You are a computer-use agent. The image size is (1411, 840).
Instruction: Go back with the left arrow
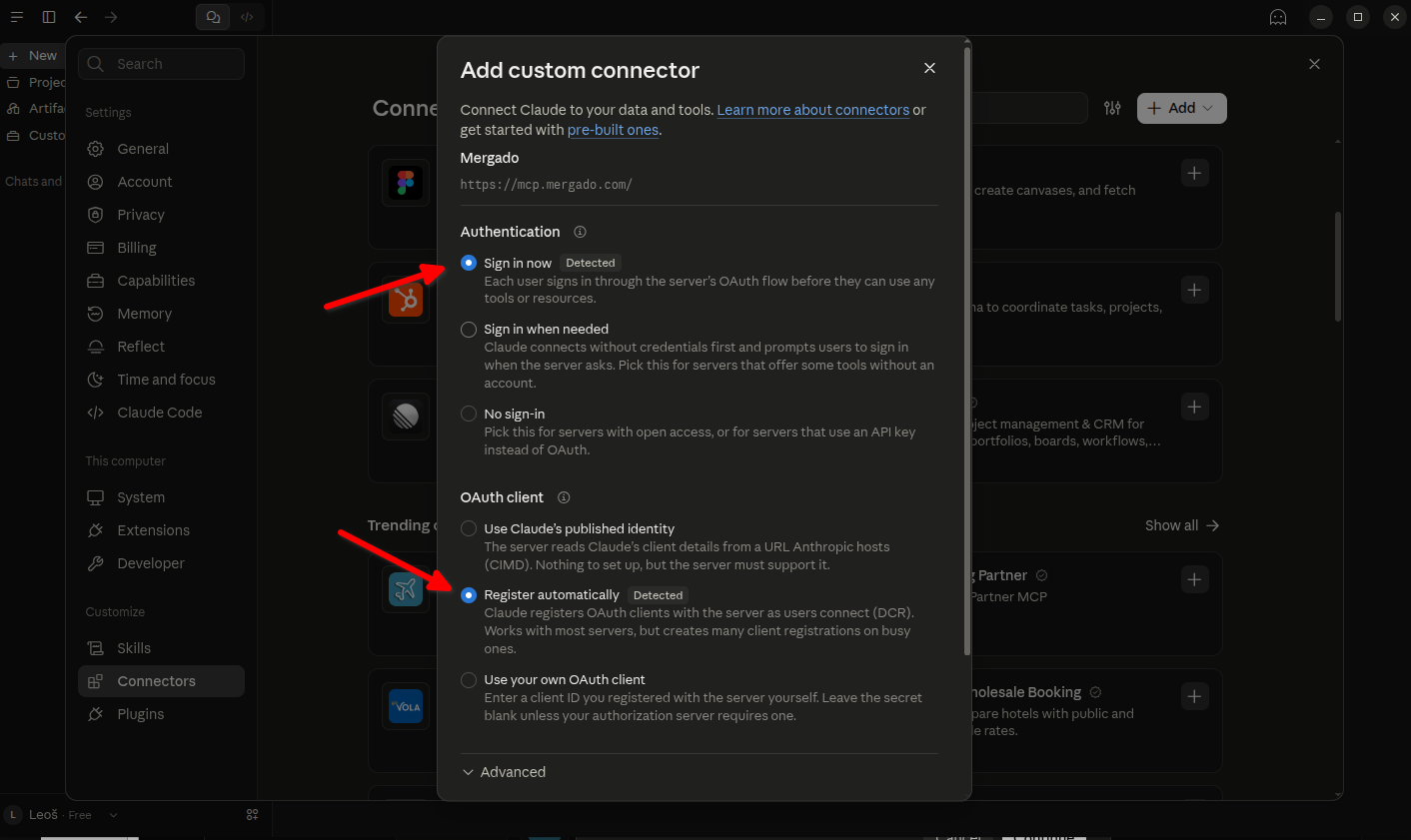point(81,17)
